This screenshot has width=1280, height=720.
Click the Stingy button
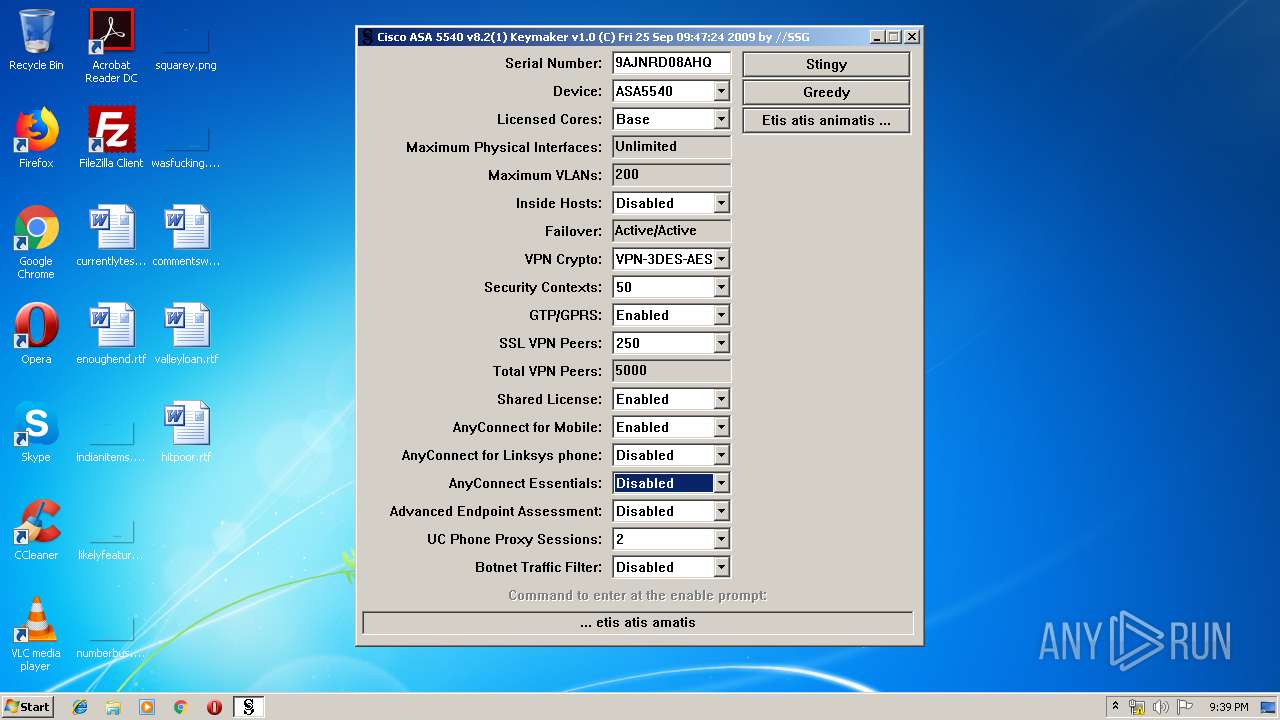click(x=826, y=64)
